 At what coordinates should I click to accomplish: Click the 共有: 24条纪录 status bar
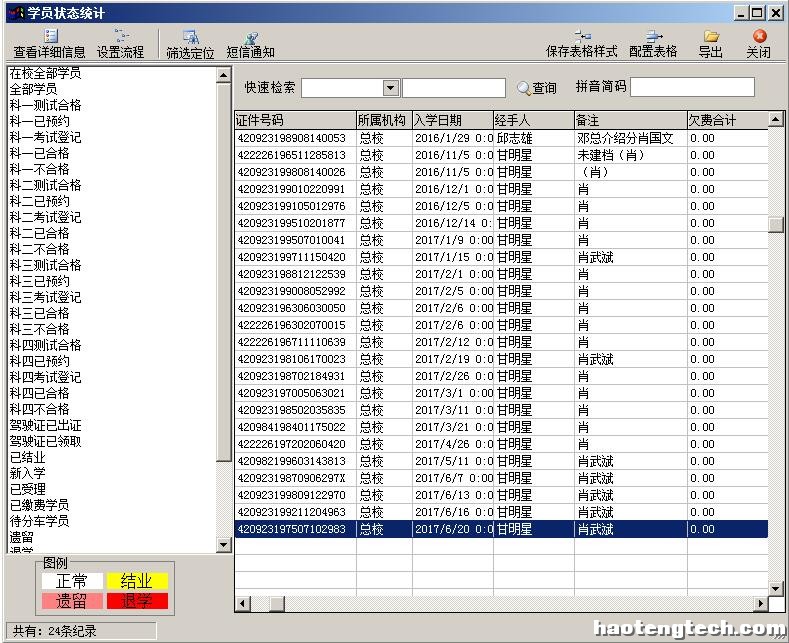(x=81, y=631)
